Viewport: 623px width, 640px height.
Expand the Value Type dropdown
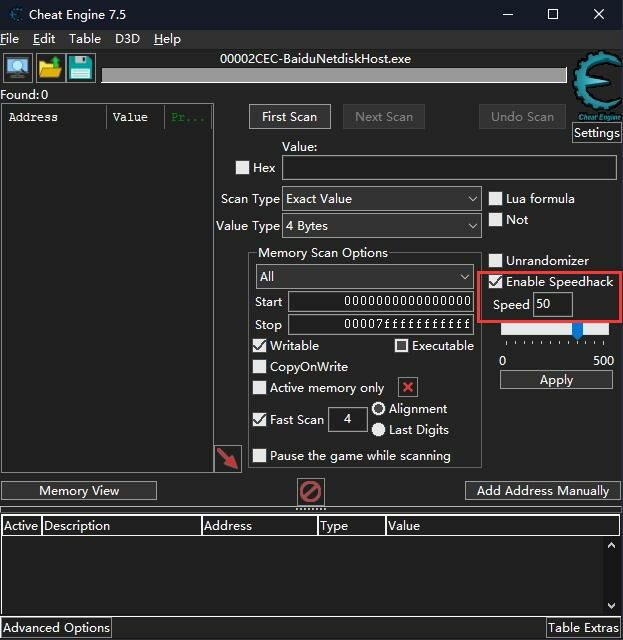381,226
